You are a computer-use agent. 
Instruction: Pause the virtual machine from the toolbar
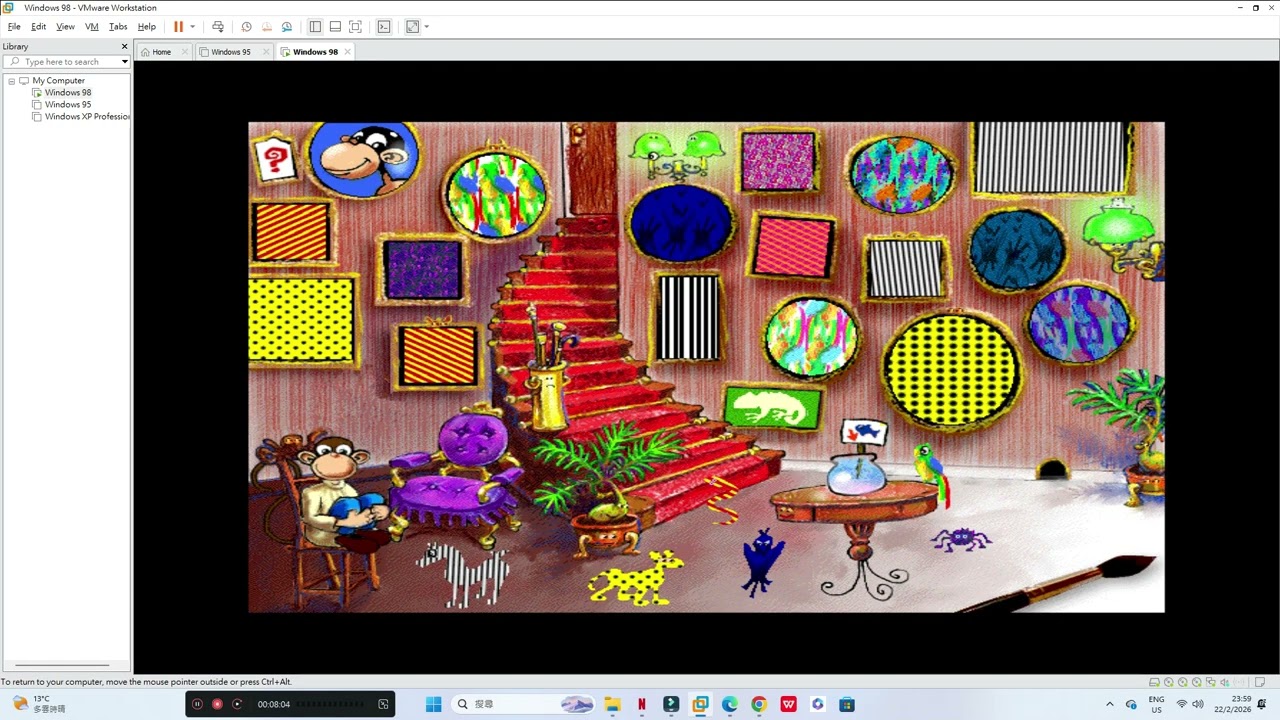pyautogui.click(x=178, y=27)
